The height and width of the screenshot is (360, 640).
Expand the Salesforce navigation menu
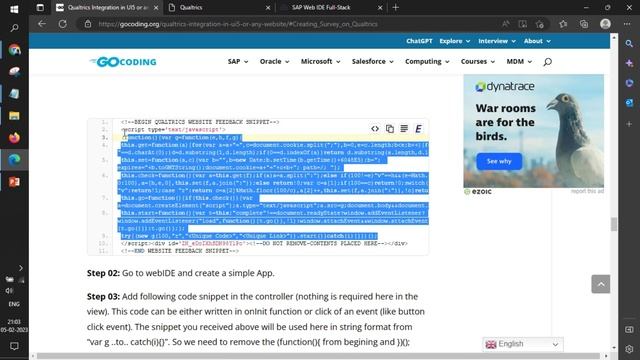tap(373, 61)
